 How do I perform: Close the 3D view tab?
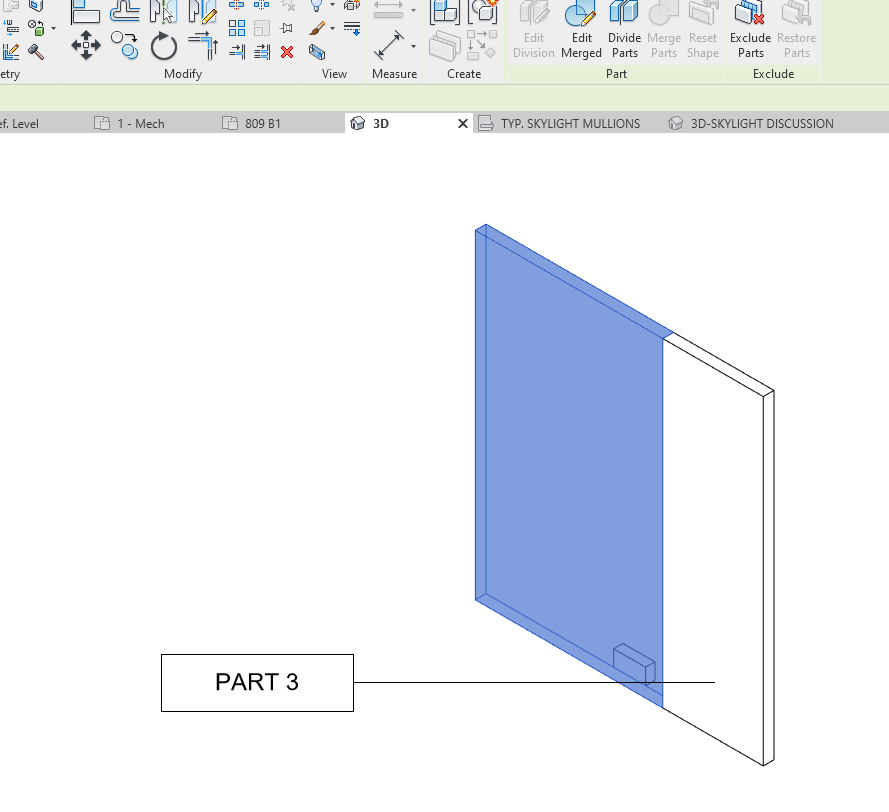462,123
